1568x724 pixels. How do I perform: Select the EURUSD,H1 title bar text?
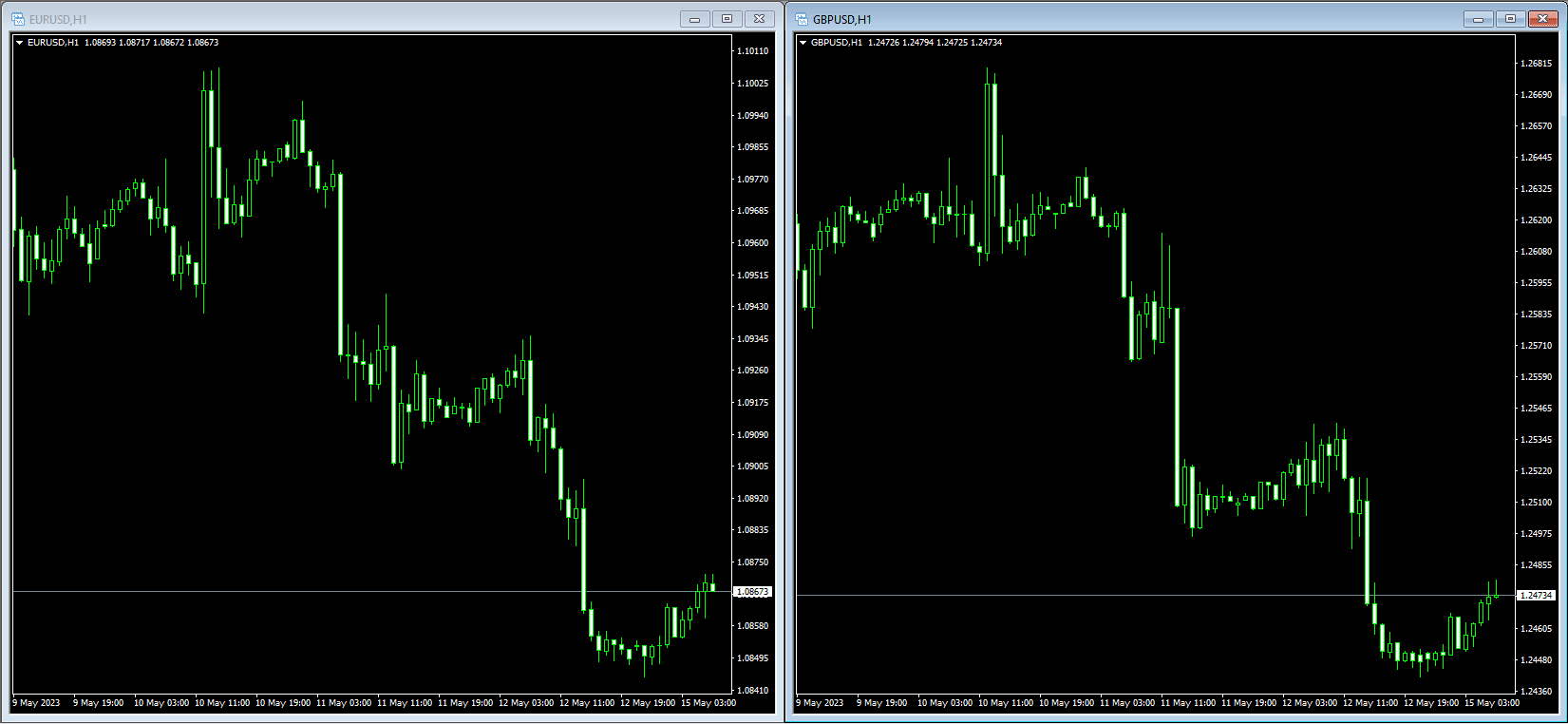pyautogui.click(x=58, y=19)
